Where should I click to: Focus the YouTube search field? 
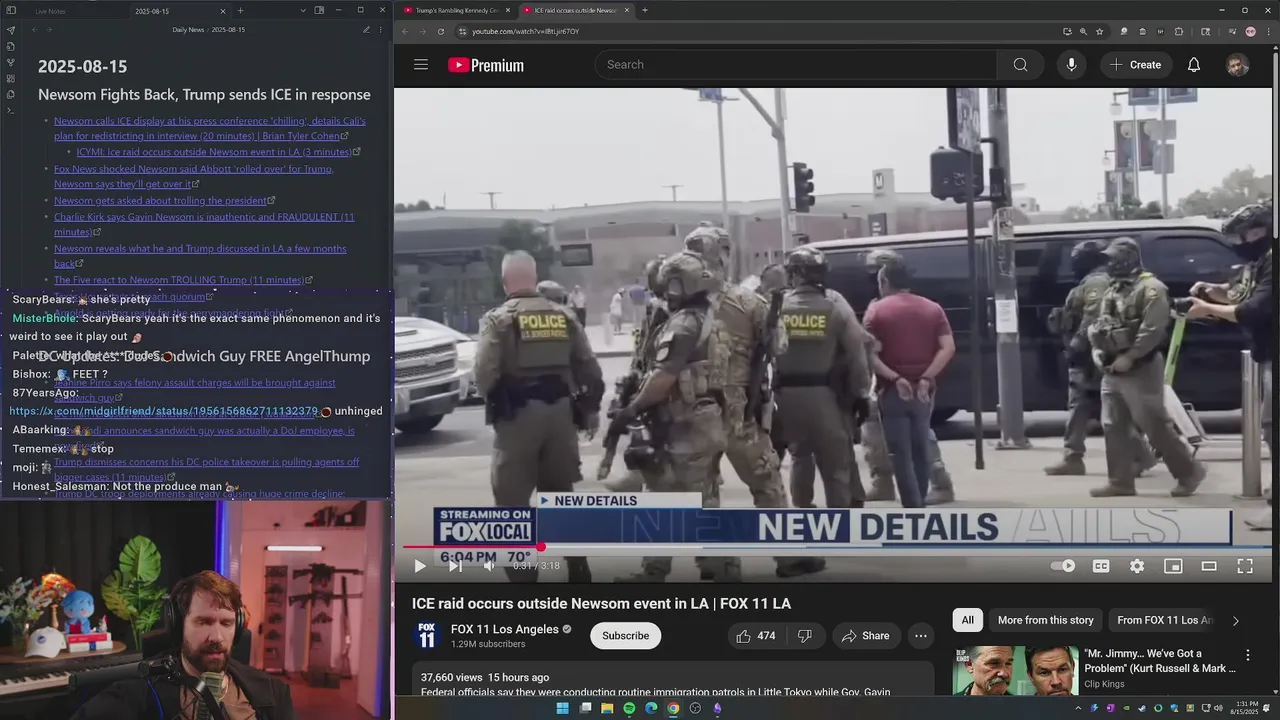(796, 65)
